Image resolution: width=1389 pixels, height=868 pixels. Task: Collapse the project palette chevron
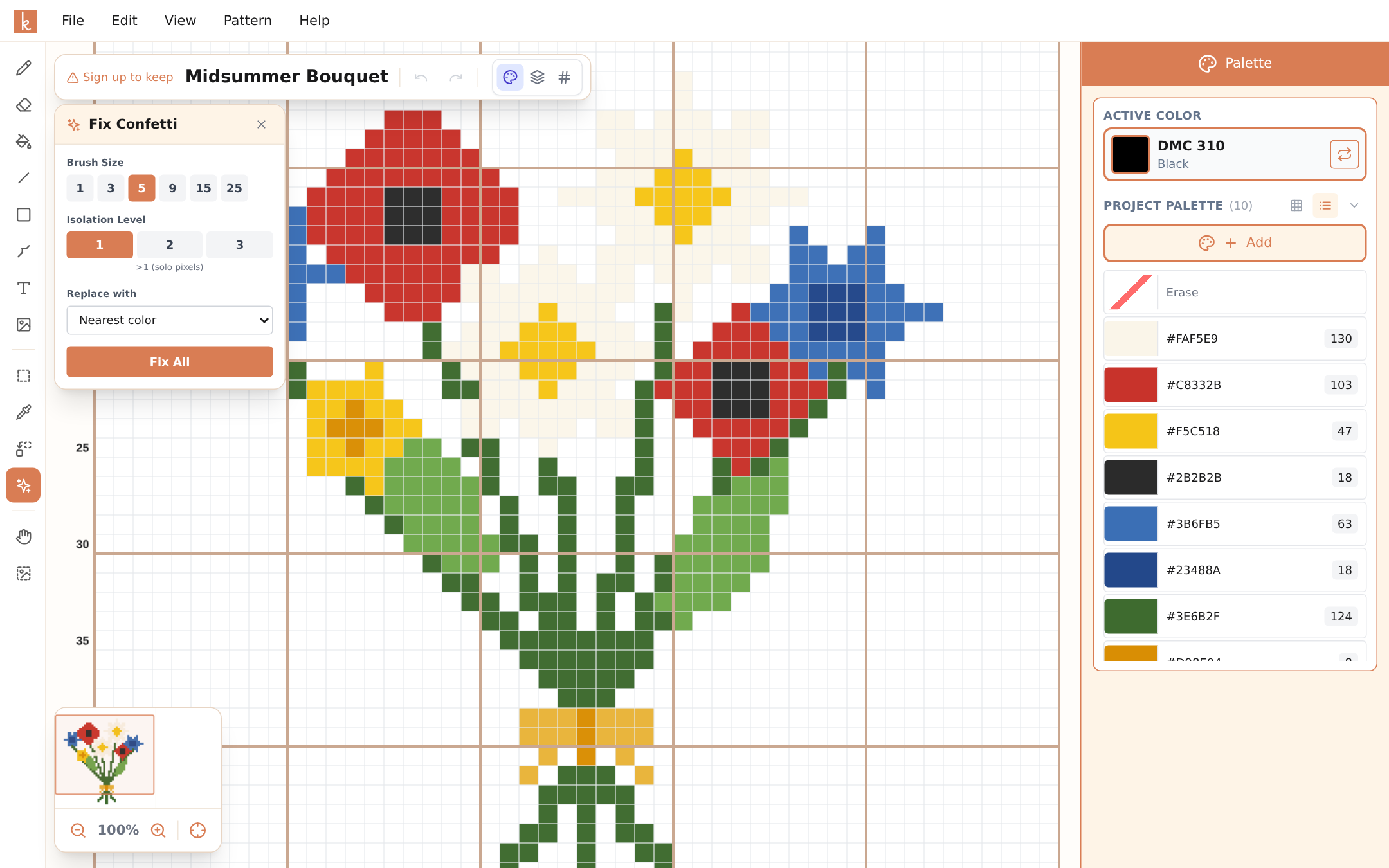coord(1354,206)
